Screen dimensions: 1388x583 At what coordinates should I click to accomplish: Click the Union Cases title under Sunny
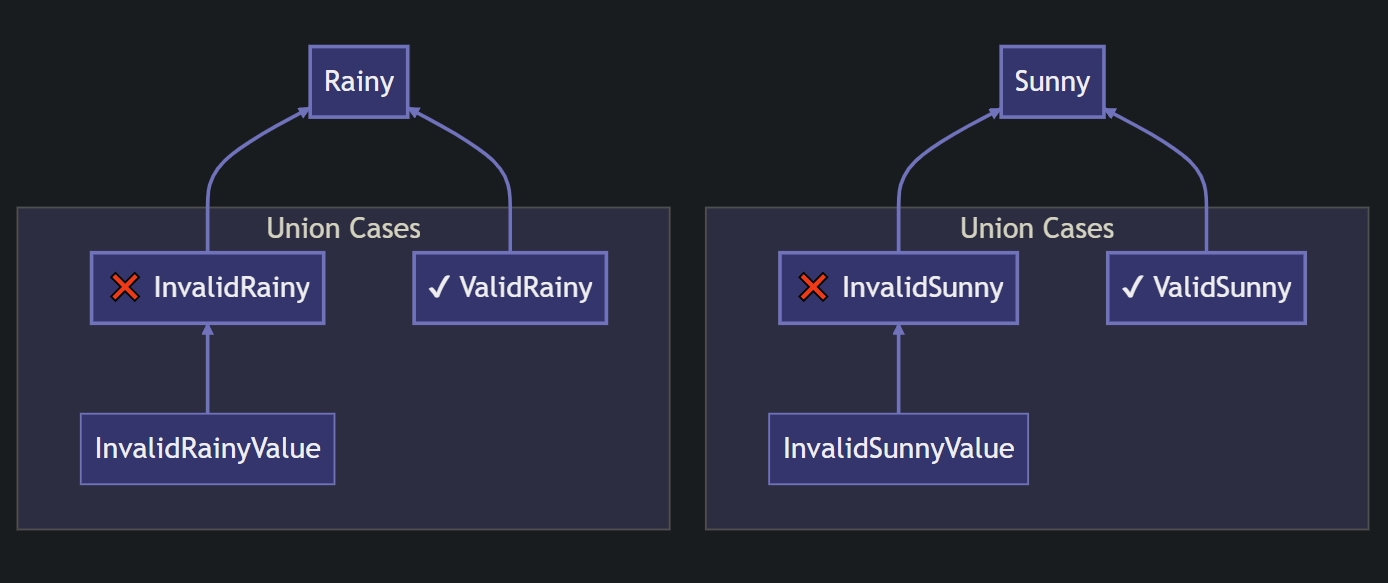pyautogui.click(x=1036, y=229)
